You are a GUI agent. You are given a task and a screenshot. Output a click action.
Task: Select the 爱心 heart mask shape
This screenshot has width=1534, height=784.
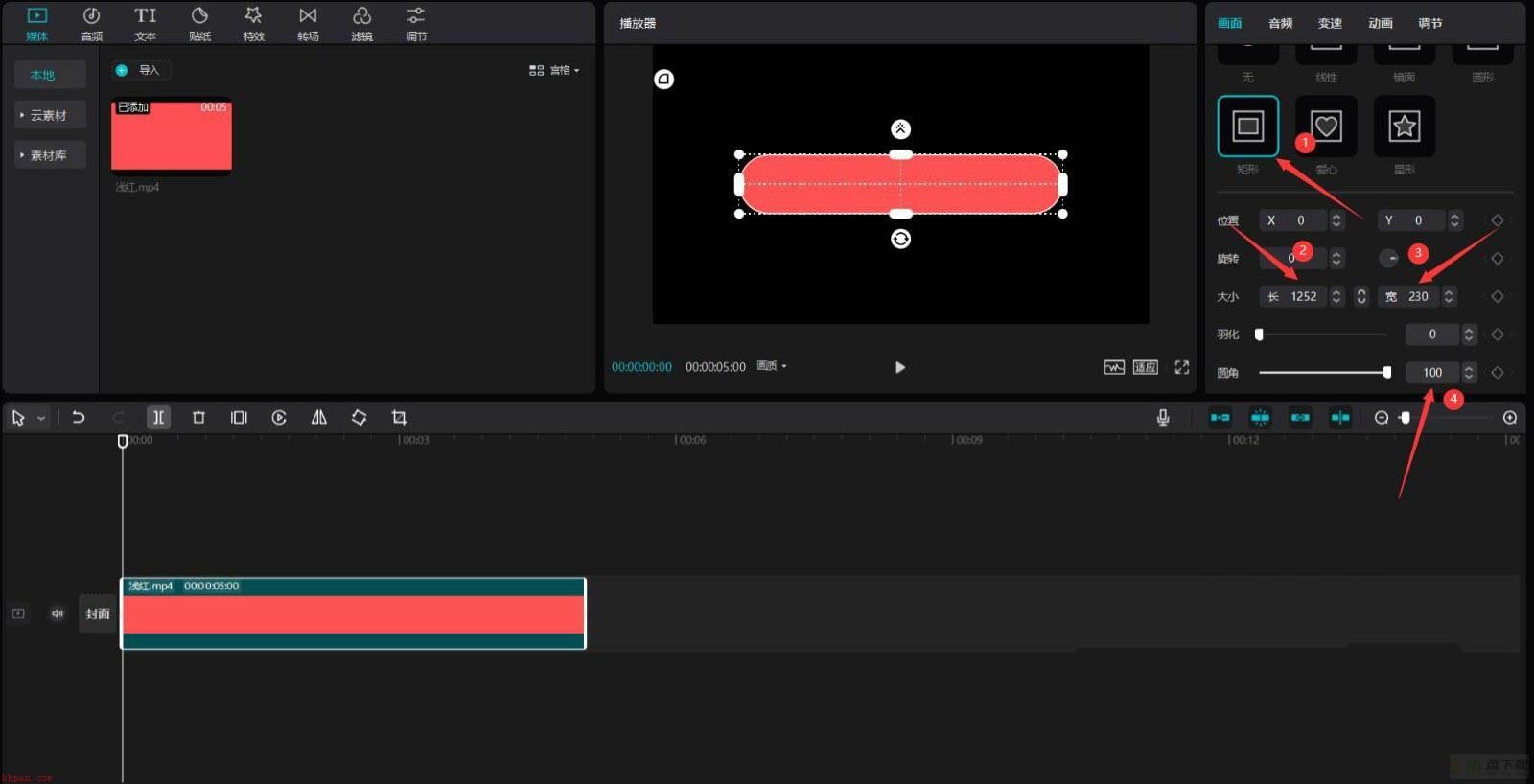pos(1326,126)
